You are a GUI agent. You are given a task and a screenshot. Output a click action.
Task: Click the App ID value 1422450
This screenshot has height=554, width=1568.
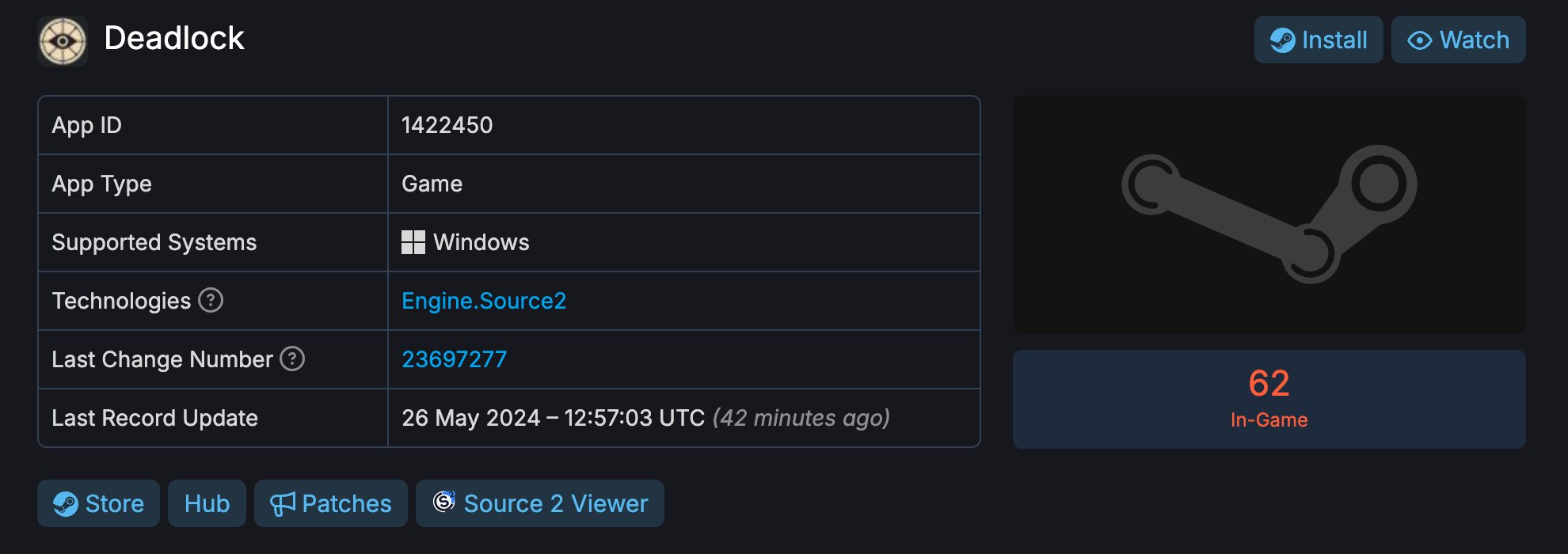[x=447, y=125]
